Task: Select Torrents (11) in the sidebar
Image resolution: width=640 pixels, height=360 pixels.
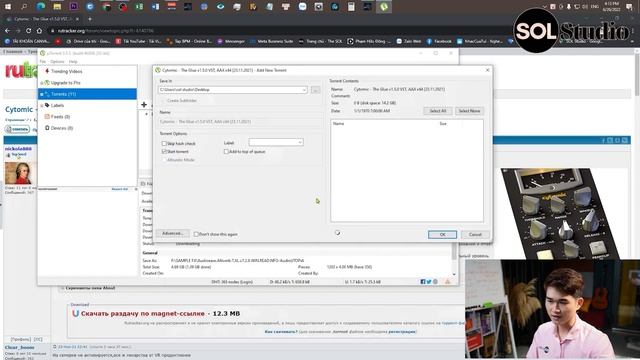Action: coord(87,94)
